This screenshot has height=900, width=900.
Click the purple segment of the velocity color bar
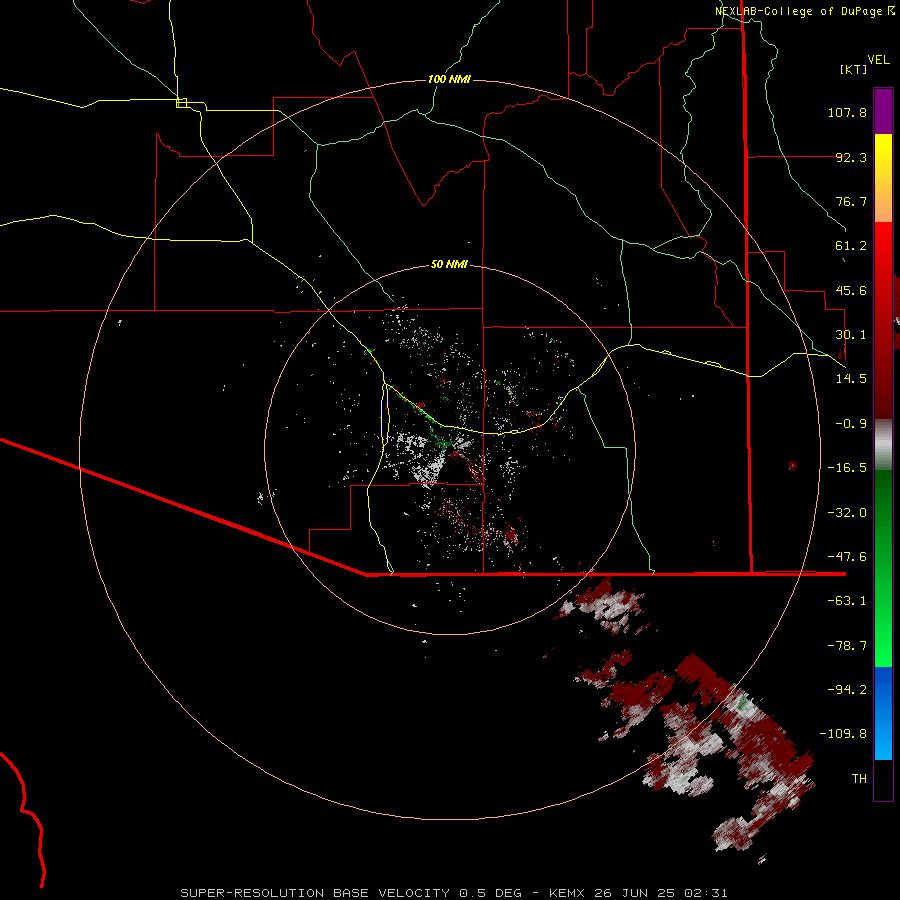pyautogui.click(x=883, y=111)
